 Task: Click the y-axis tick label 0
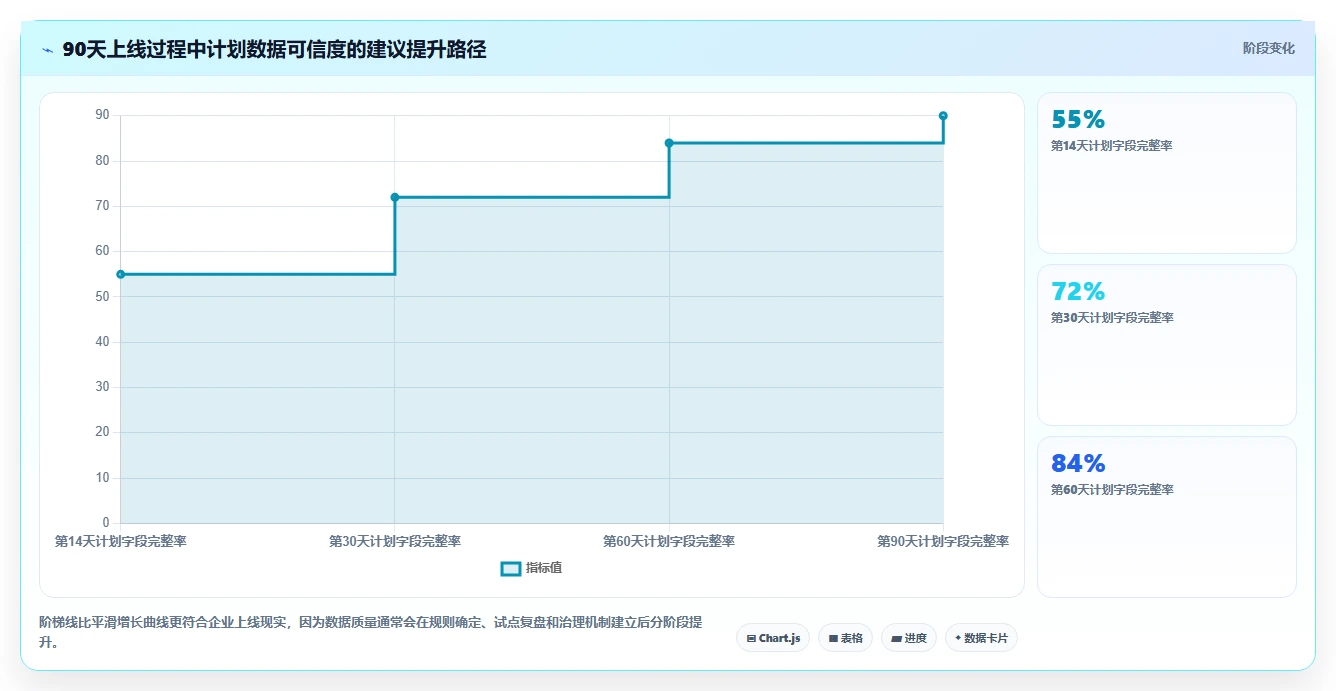[x=106, y=523]
